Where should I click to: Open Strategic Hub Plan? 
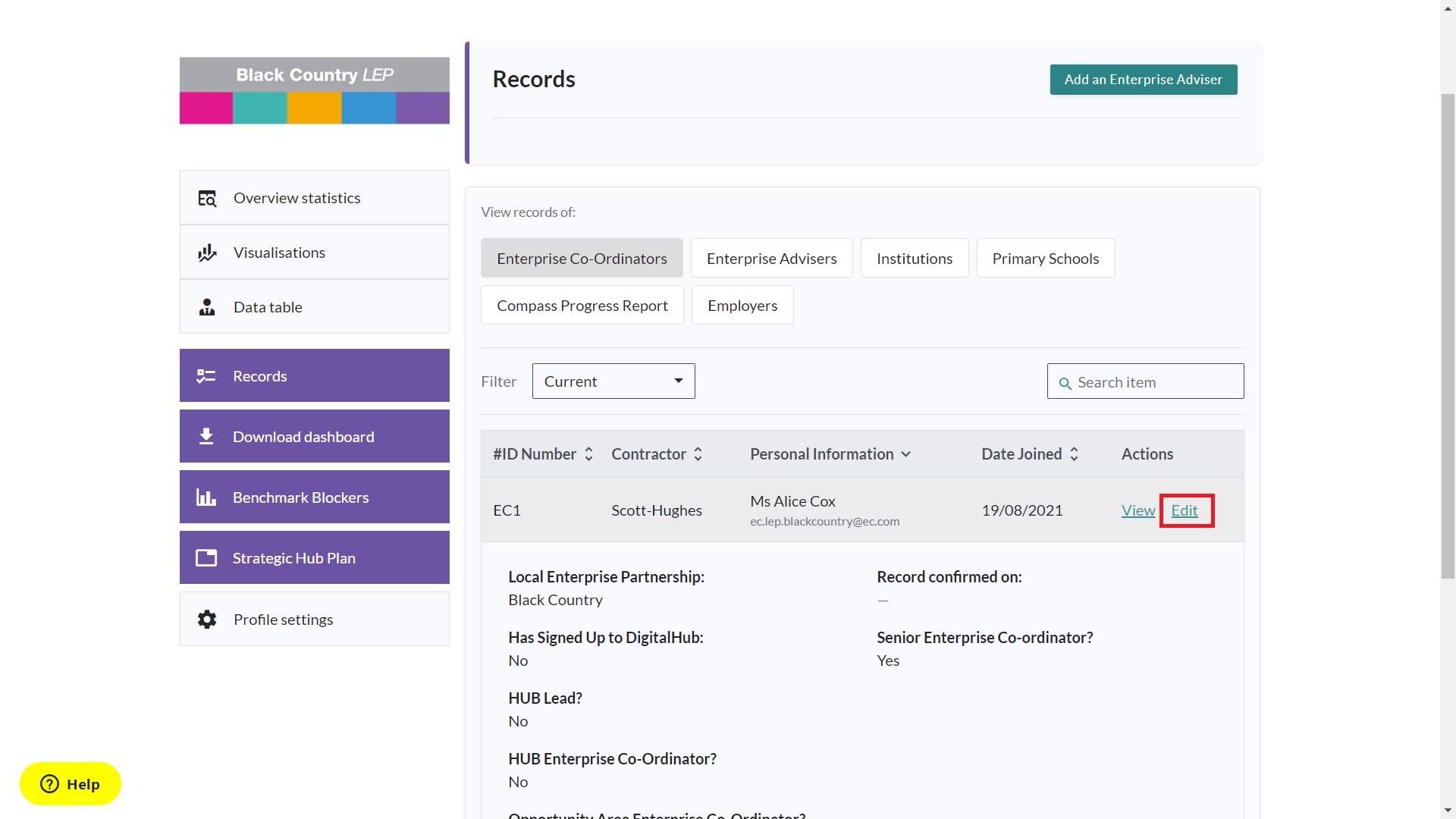click(x=315, y=557)
